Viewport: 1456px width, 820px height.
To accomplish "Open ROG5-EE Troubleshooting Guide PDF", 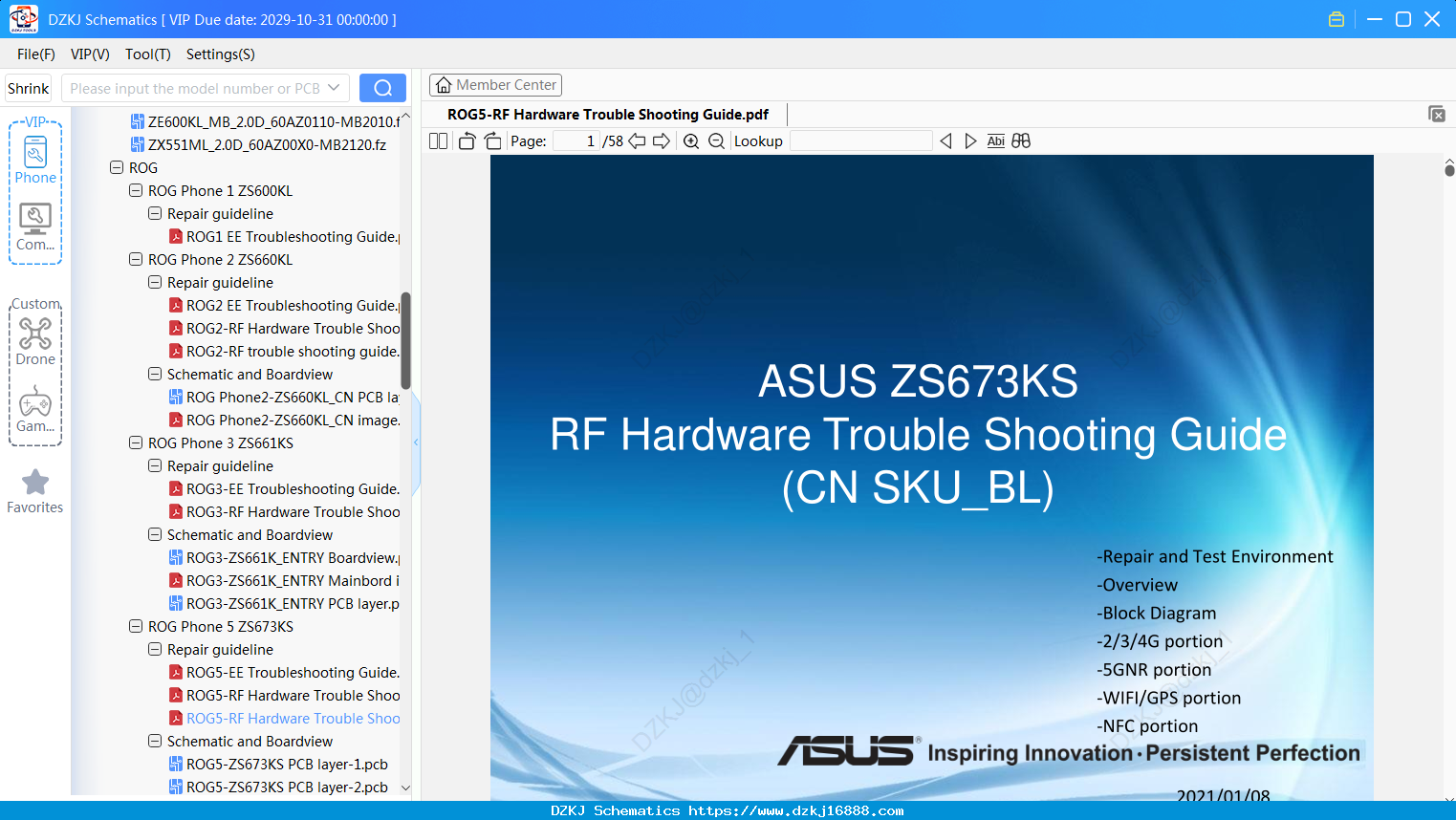I will tap(284, 673).
